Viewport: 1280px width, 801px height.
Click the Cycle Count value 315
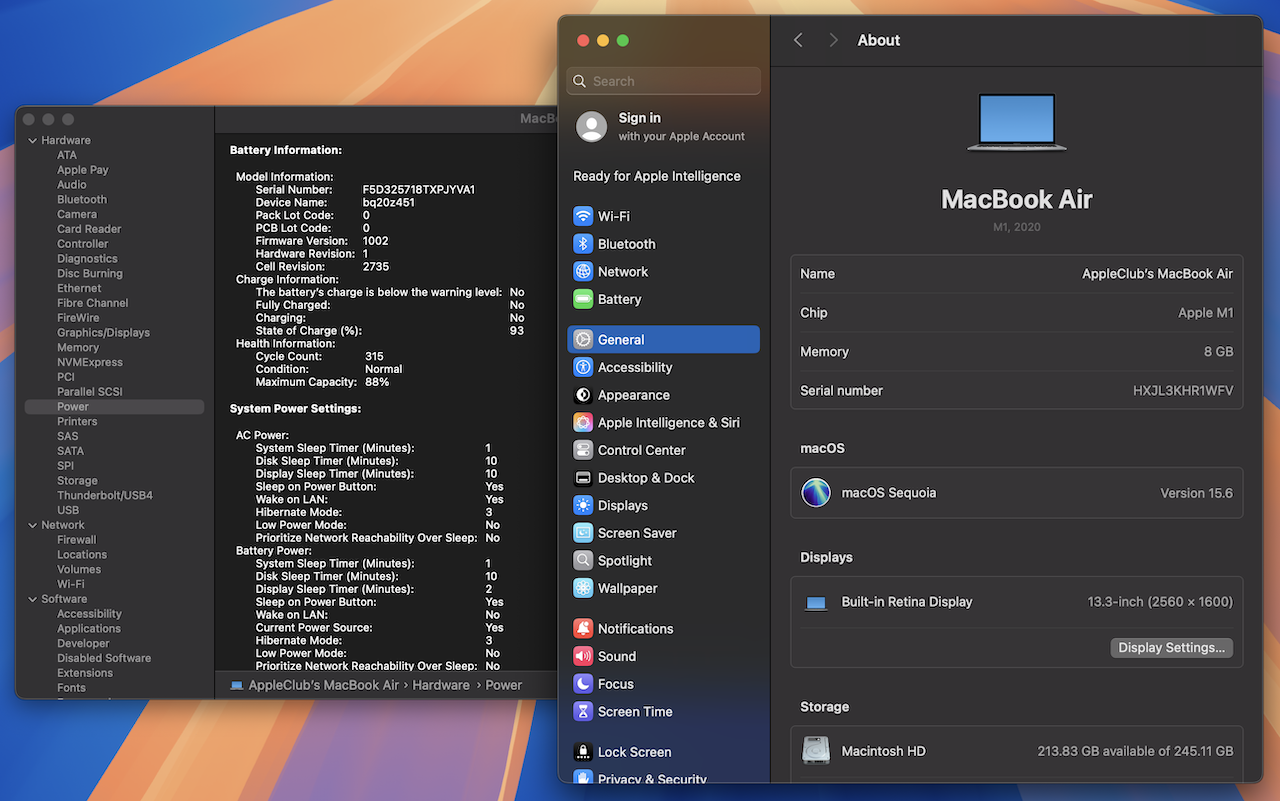375,357
